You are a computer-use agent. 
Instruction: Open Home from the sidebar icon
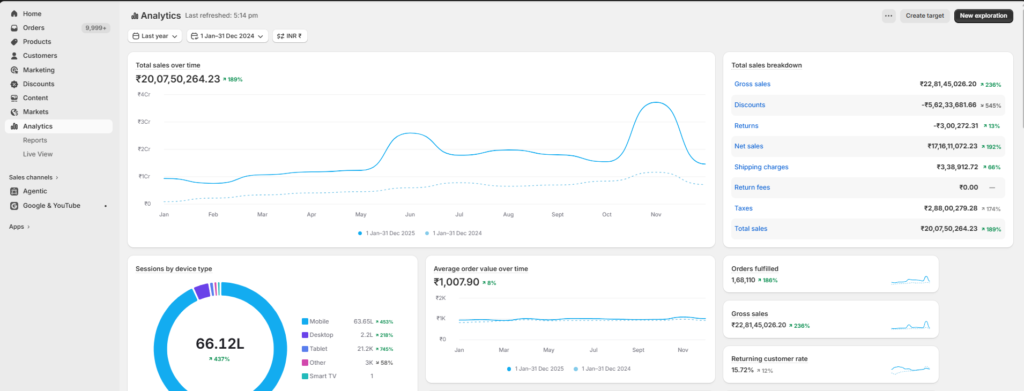tap(14, 14)
